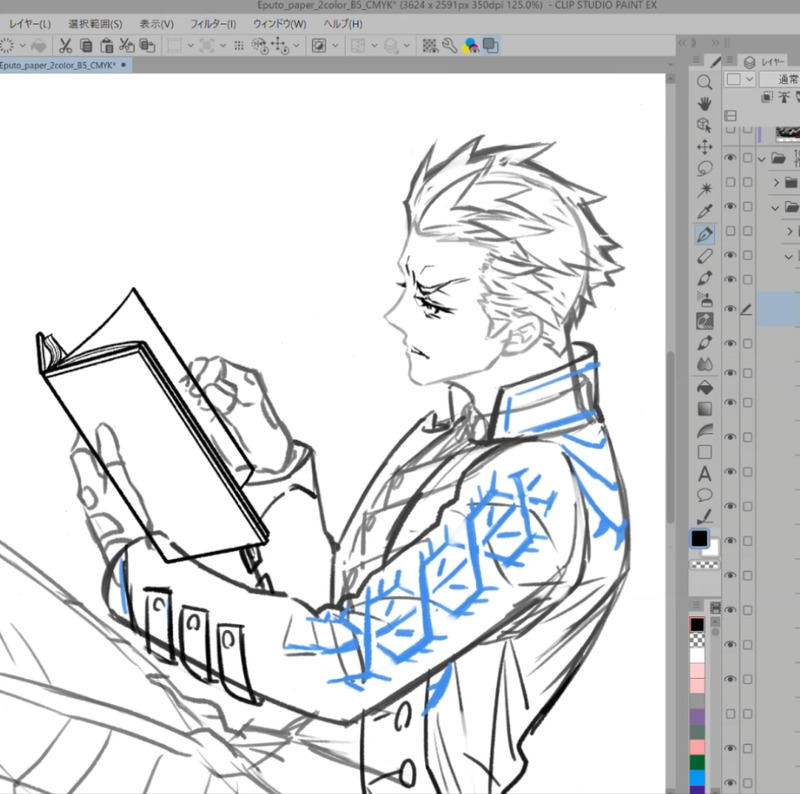
Task: Open the blending mode 通常 dropdown
Action: (780, 79)
